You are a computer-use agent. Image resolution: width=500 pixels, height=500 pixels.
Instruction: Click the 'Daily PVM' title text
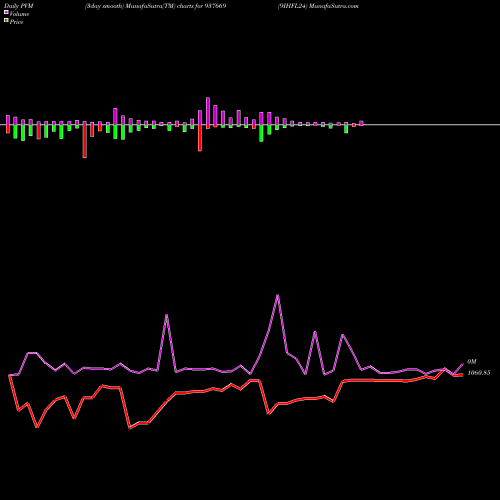pyautogui.click(x=19, y=6)
